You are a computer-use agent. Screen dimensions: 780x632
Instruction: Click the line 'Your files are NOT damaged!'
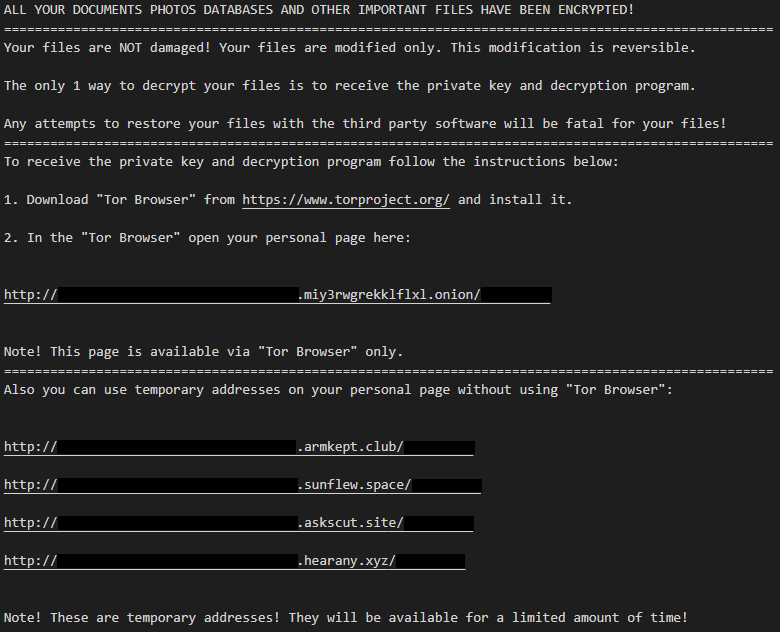(349, 48)
